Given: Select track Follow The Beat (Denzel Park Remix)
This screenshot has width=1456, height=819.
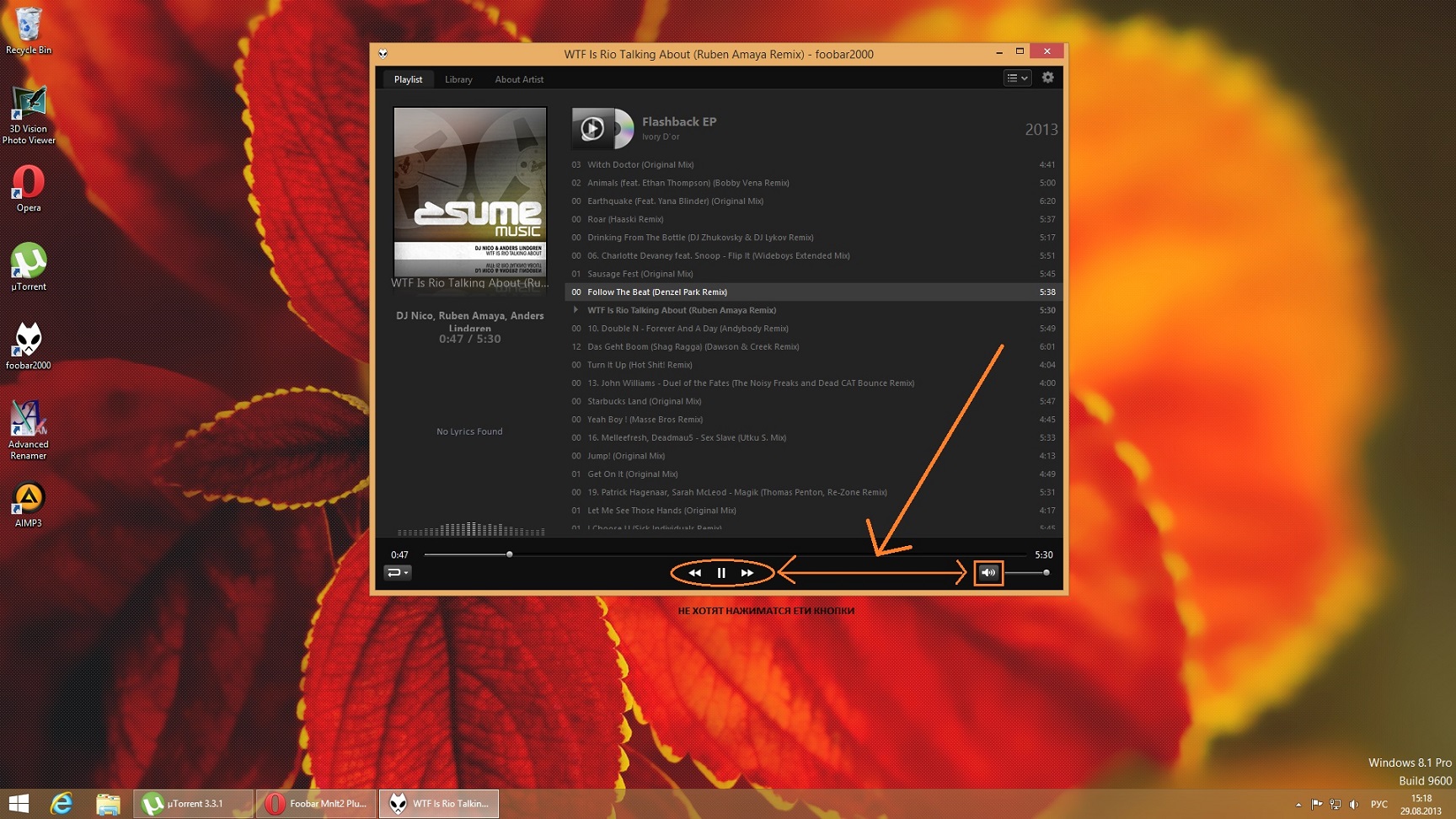Looking at the screenshot, I should pyautogui.click(x=815, y=292).
